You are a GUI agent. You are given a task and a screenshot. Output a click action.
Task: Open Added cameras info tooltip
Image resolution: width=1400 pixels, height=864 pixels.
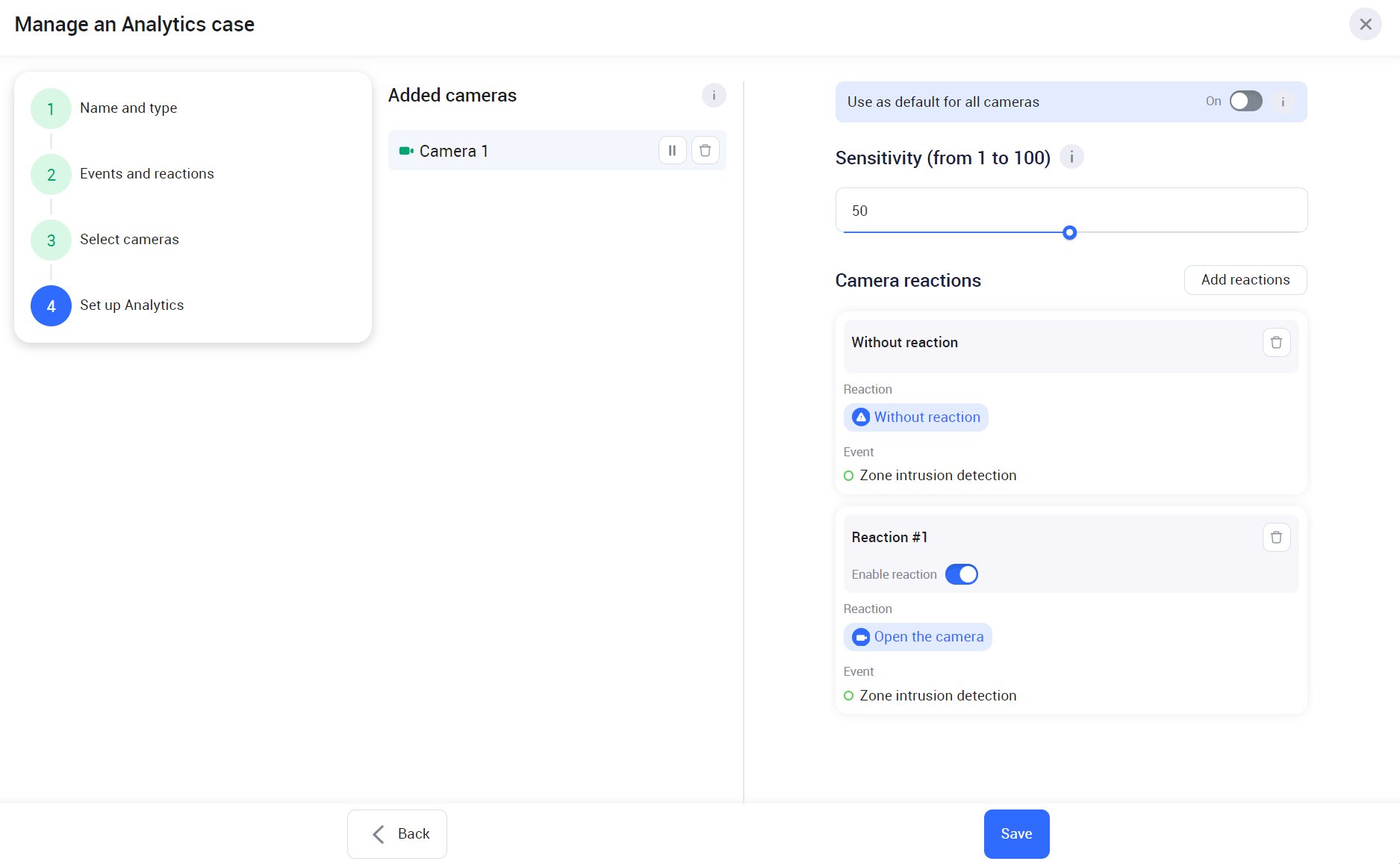(713, 96)
